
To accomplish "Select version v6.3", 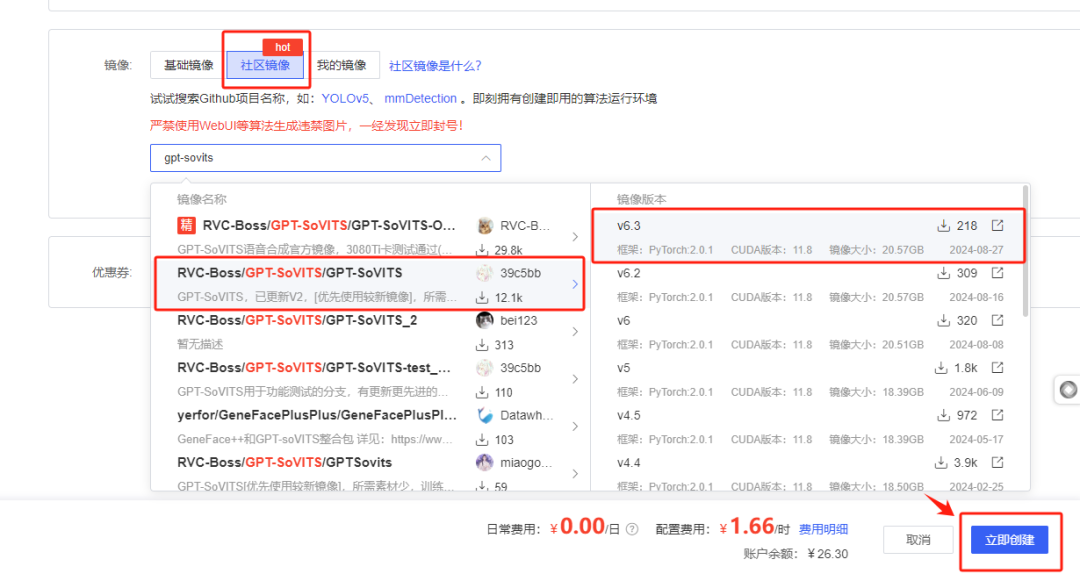I will point(808,237).
